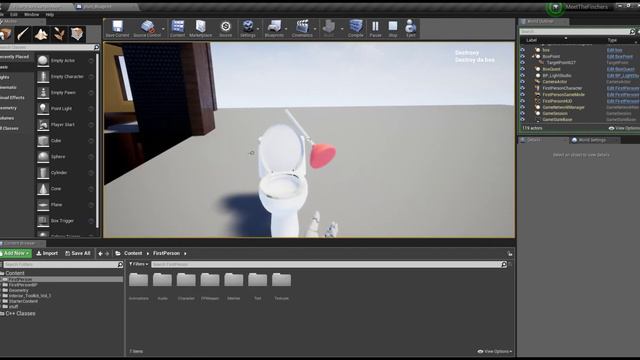Screen dimensions: 640x360
Task: Open the Edit menu
Action: (x=14, y=14)
